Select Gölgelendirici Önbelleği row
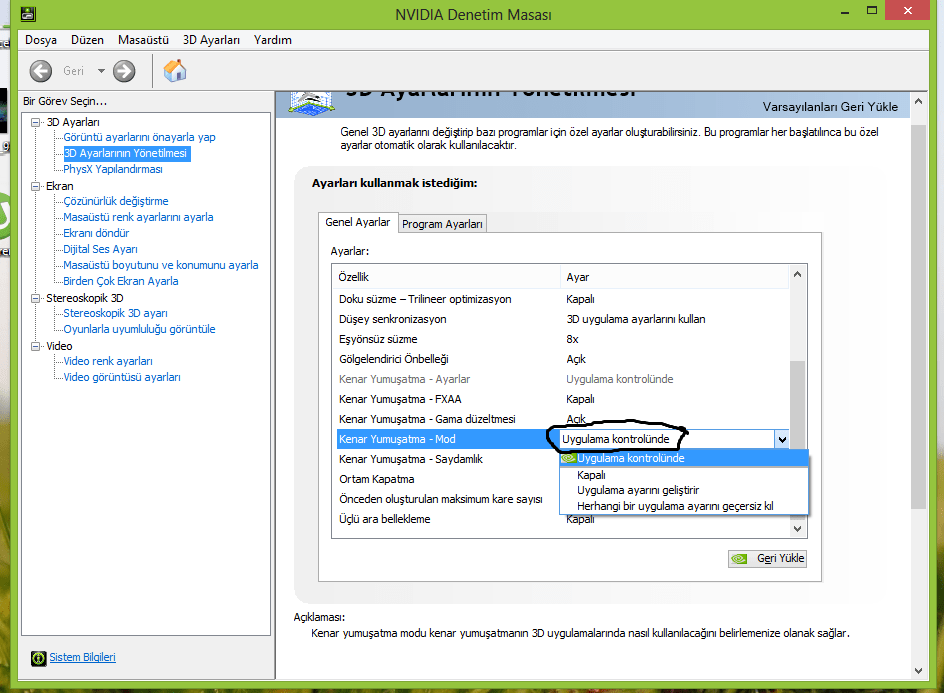 click(x=562, y=359)
